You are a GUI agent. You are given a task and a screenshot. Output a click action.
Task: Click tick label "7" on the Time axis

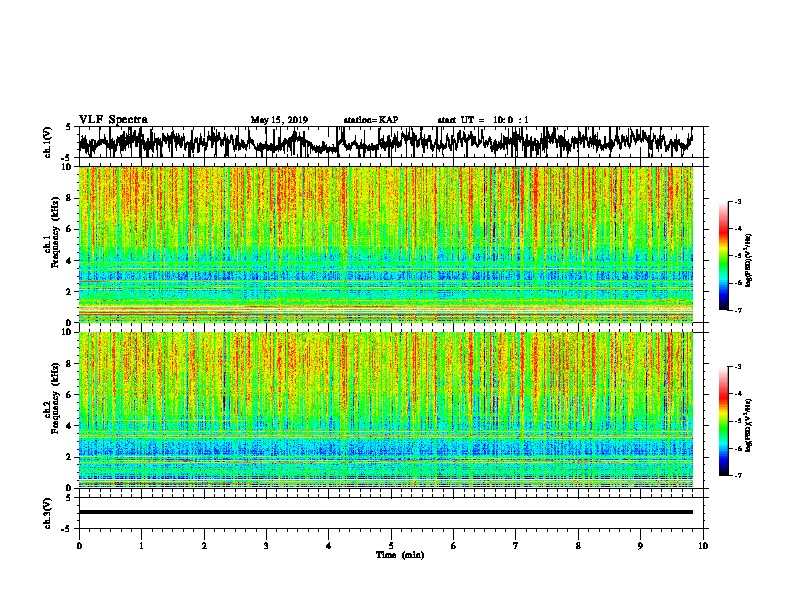[516, 546]
